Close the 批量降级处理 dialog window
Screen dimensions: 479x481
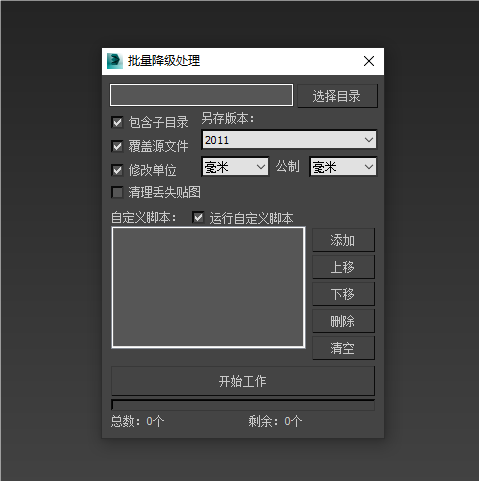click(369, 61)
